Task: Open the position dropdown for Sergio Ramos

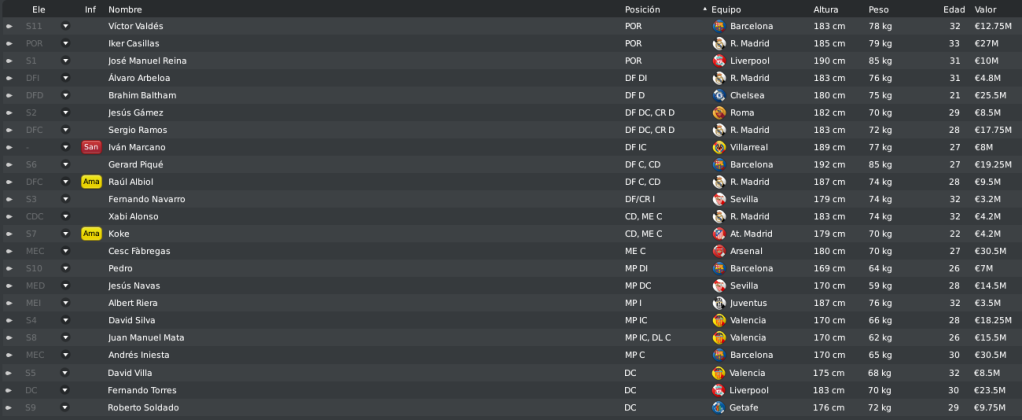Action: tap(65, 130)
